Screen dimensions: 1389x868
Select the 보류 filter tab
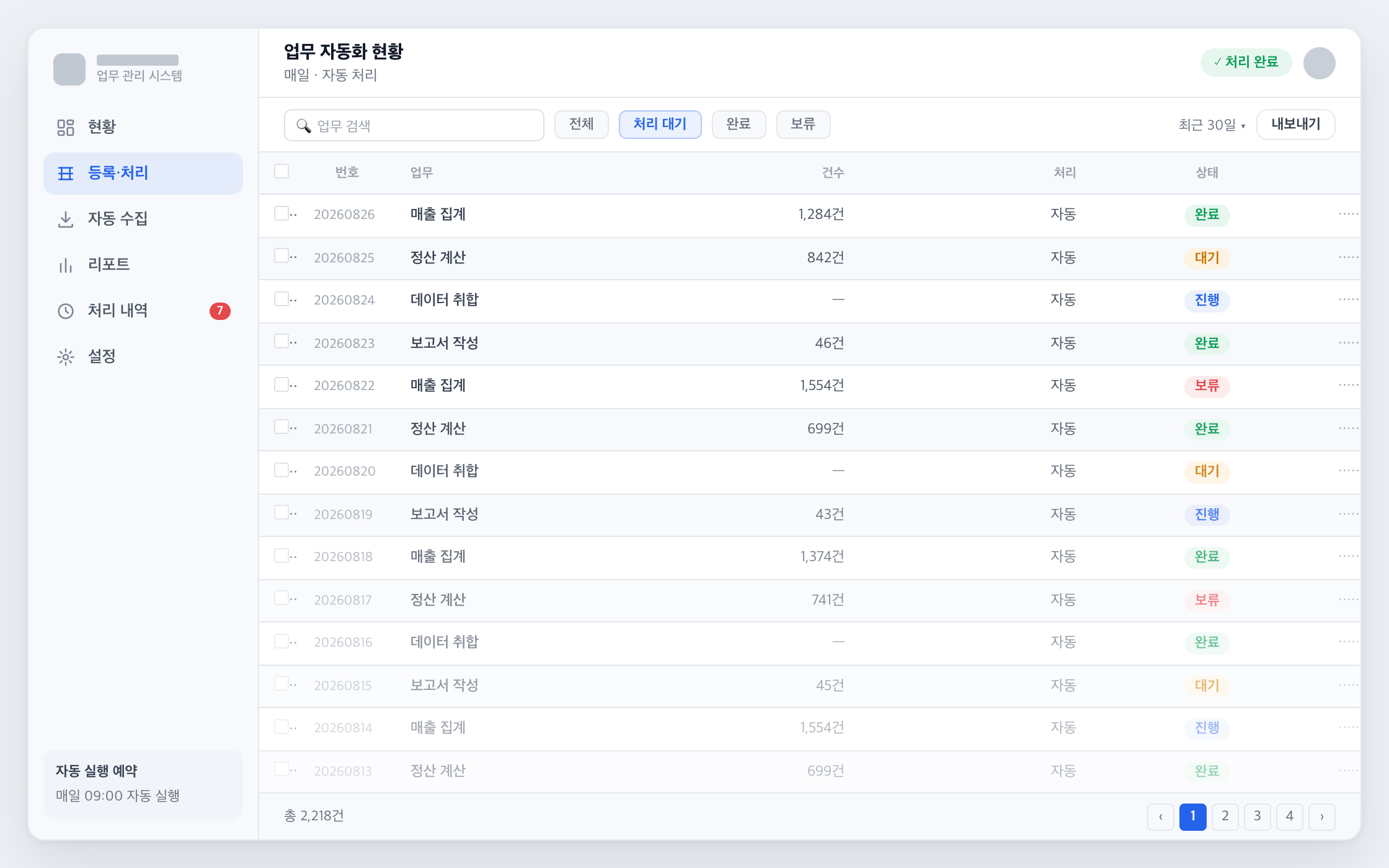(x=803, y=125)
